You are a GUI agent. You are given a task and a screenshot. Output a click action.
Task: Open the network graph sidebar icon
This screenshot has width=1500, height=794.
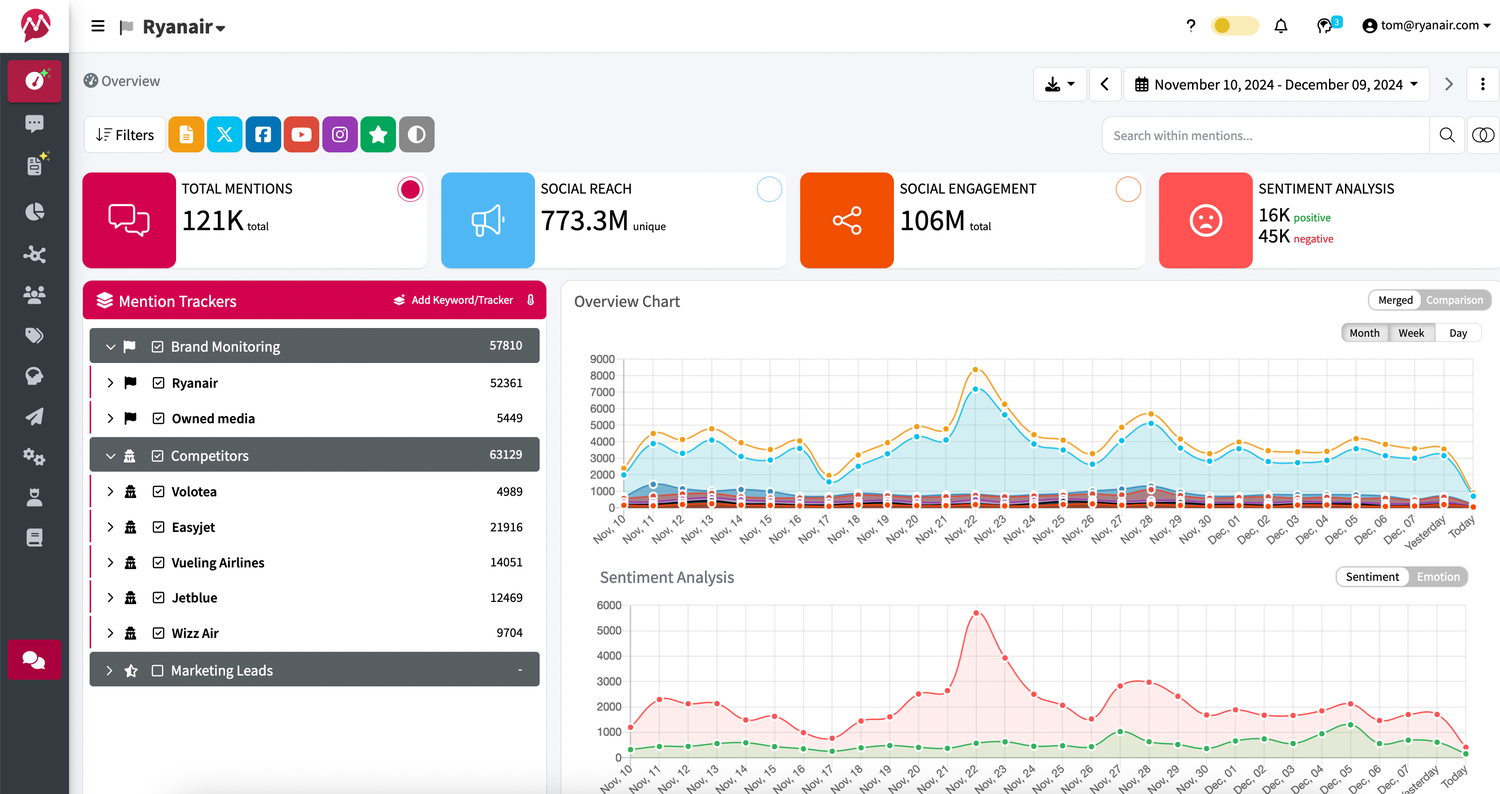pyautogui.click(x=35, y=254)
